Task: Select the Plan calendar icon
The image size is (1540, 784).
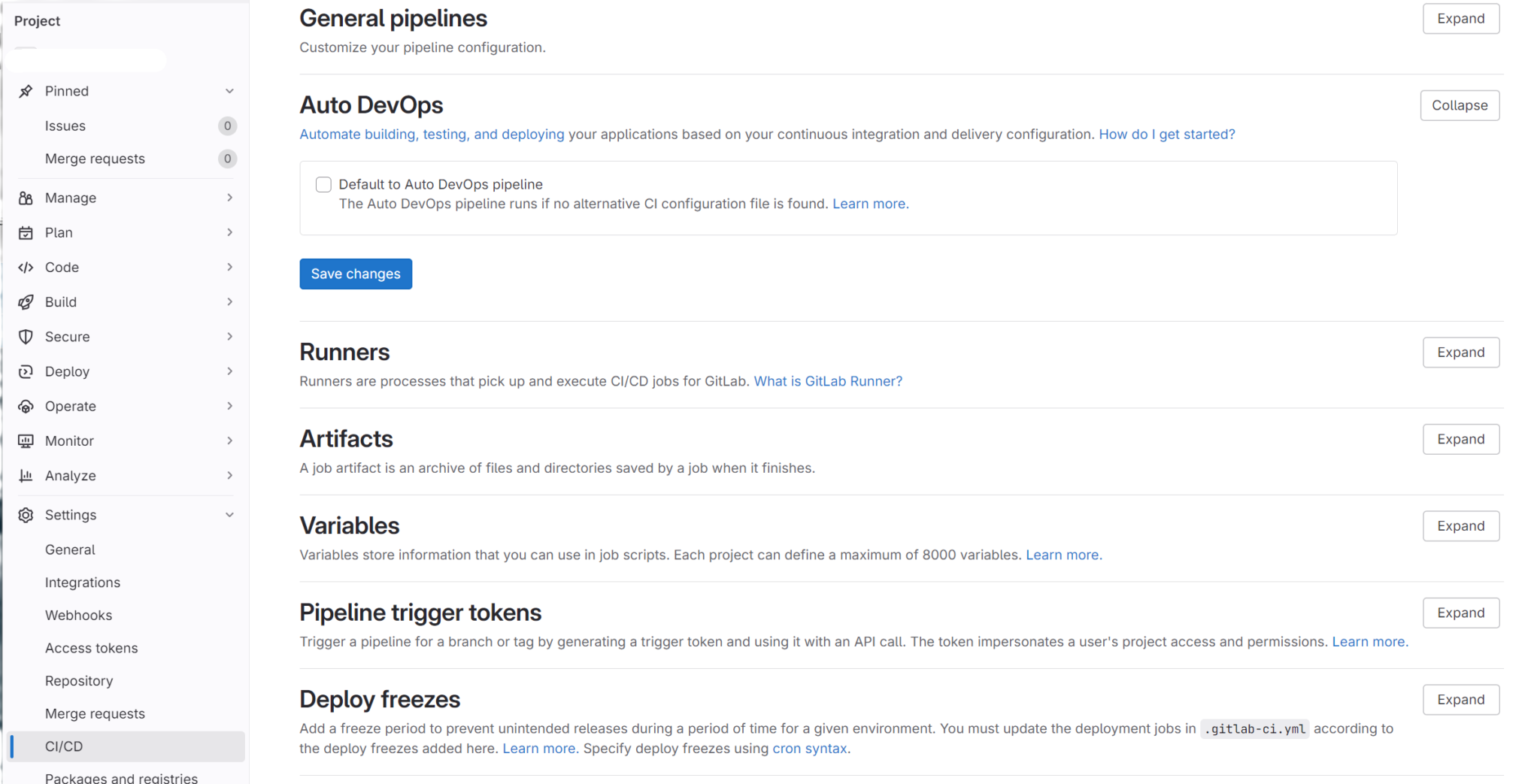Action: [26, 232]
